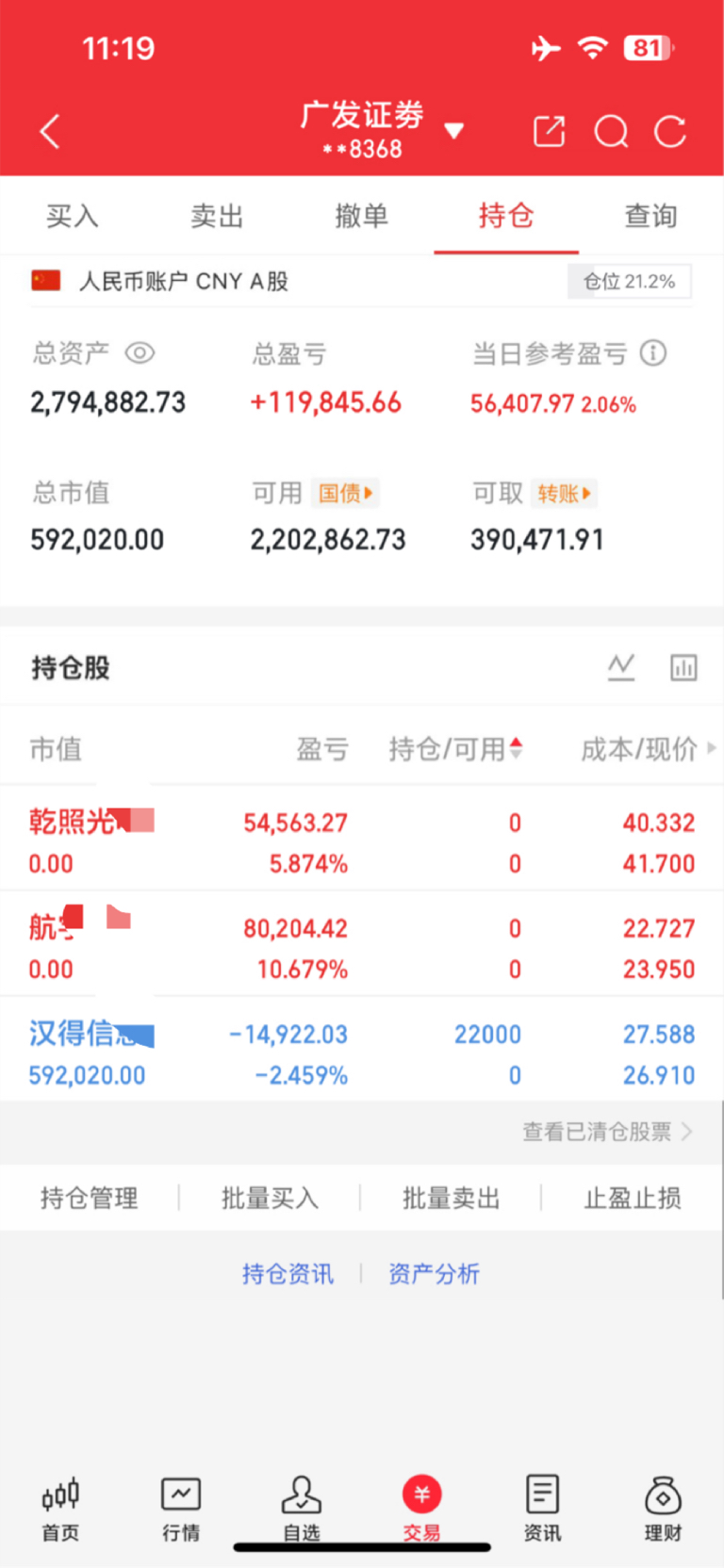Tap the 人民币账户 CNY A股 label
Viewport: 724px width, 1568px height.
pos(184,282)
